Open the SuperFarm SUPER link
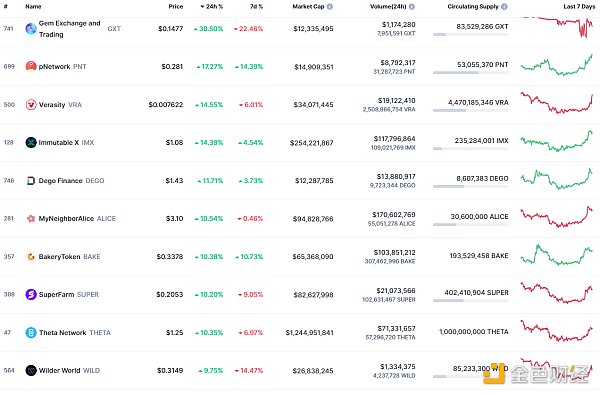This screenshot has width=600, height=395. [68, 294]
